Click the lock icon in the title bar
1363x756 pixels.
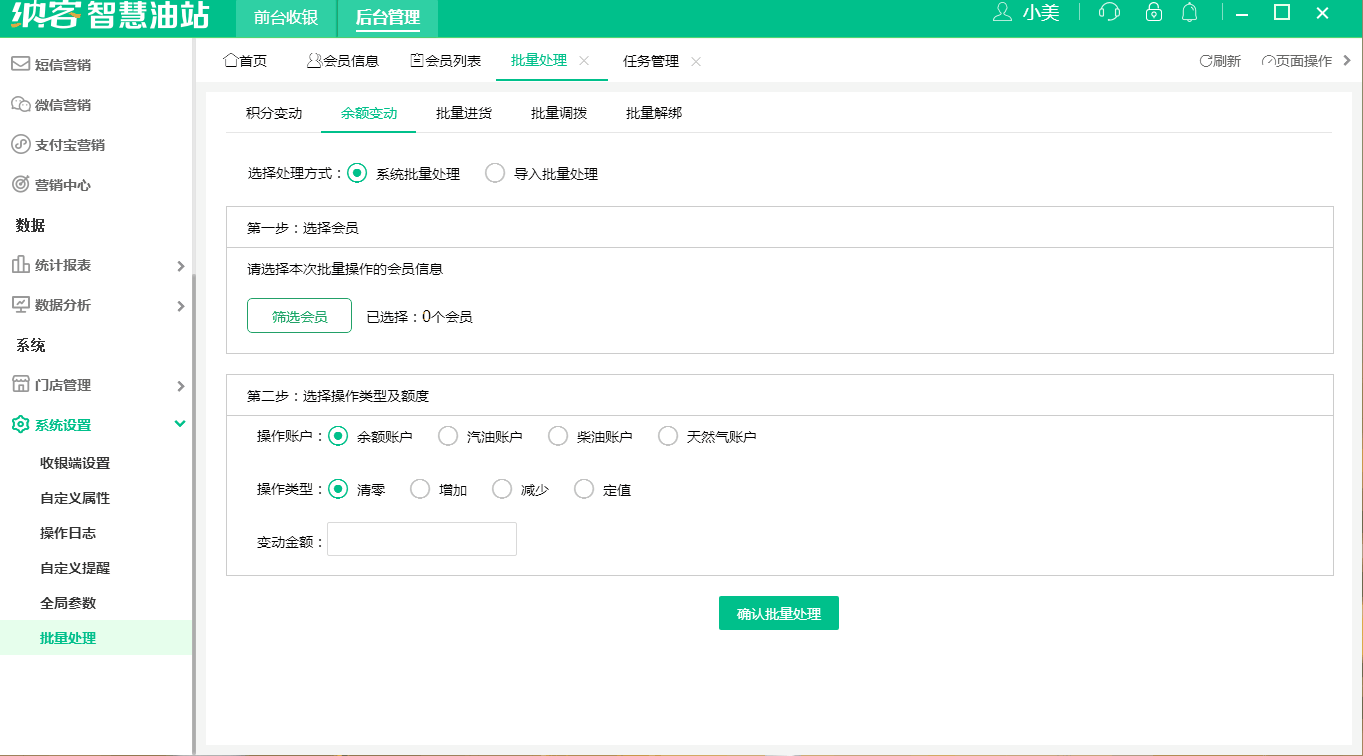pos(1153,14)
